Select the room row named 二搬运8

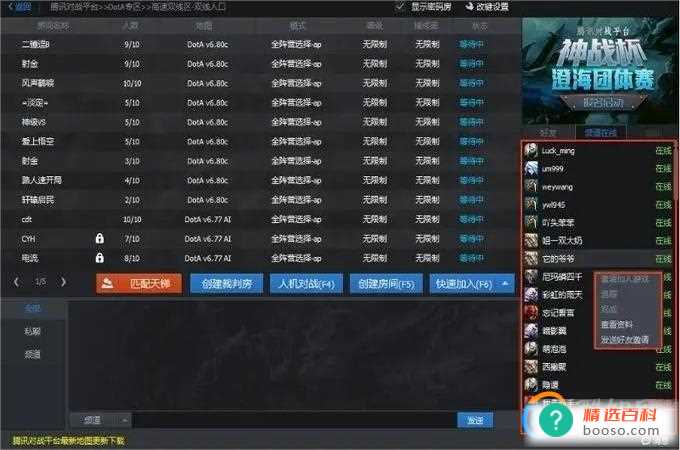(260, 44)
